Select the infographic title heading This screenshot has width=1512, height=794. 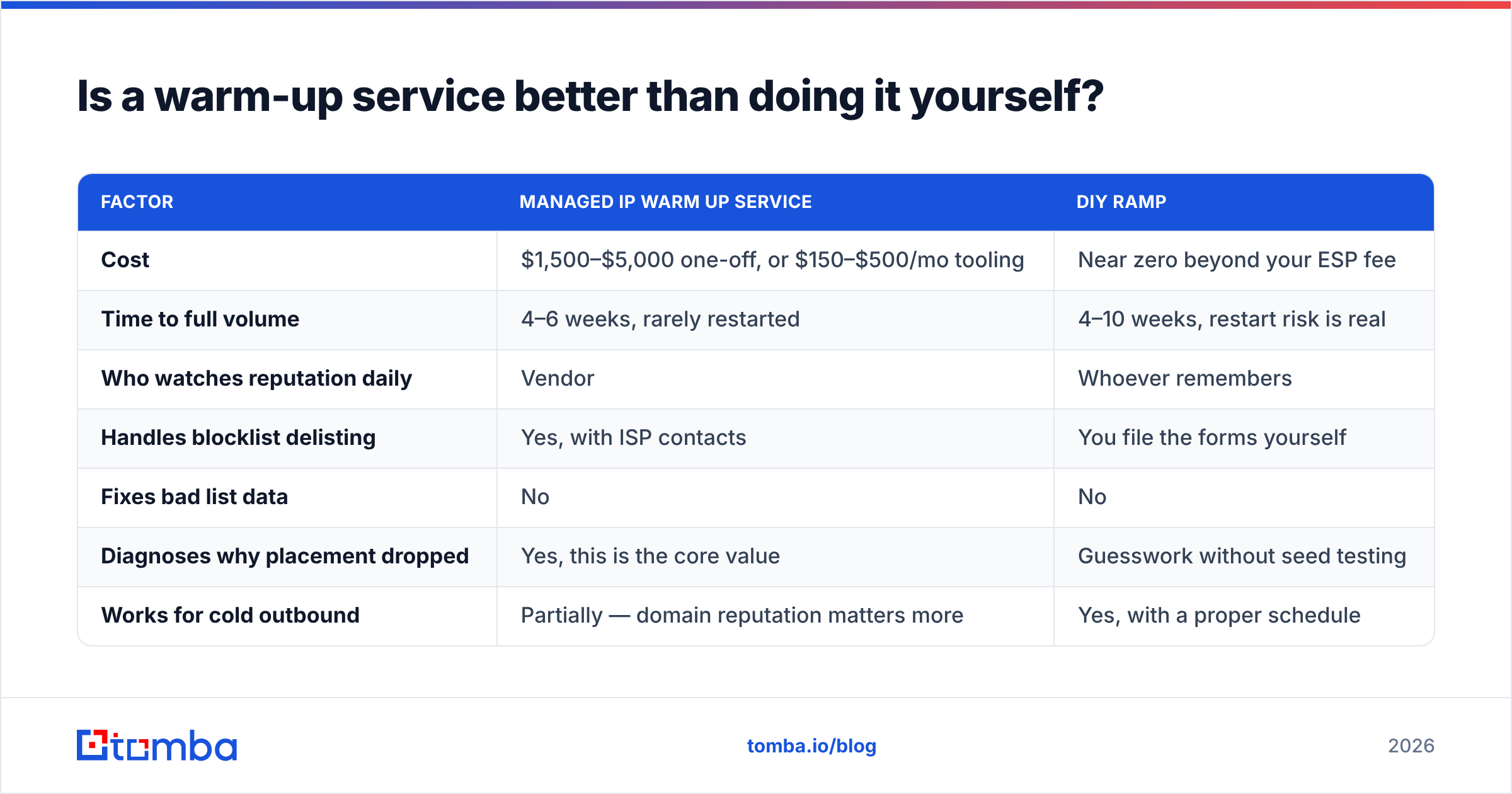[590, 96]
